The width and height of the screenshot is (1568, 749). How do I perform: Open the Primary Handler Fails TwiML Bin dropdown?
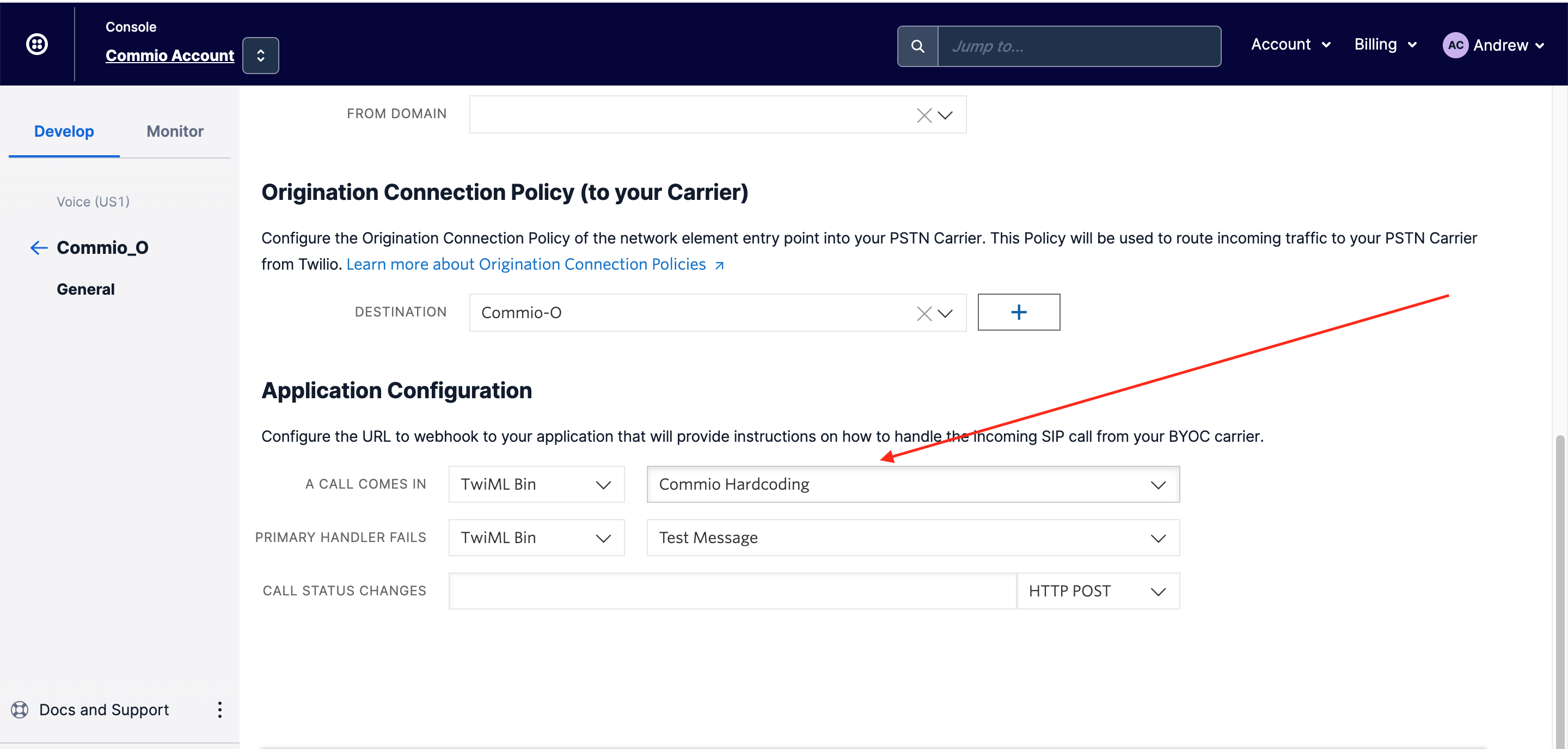tap(536, 538)
